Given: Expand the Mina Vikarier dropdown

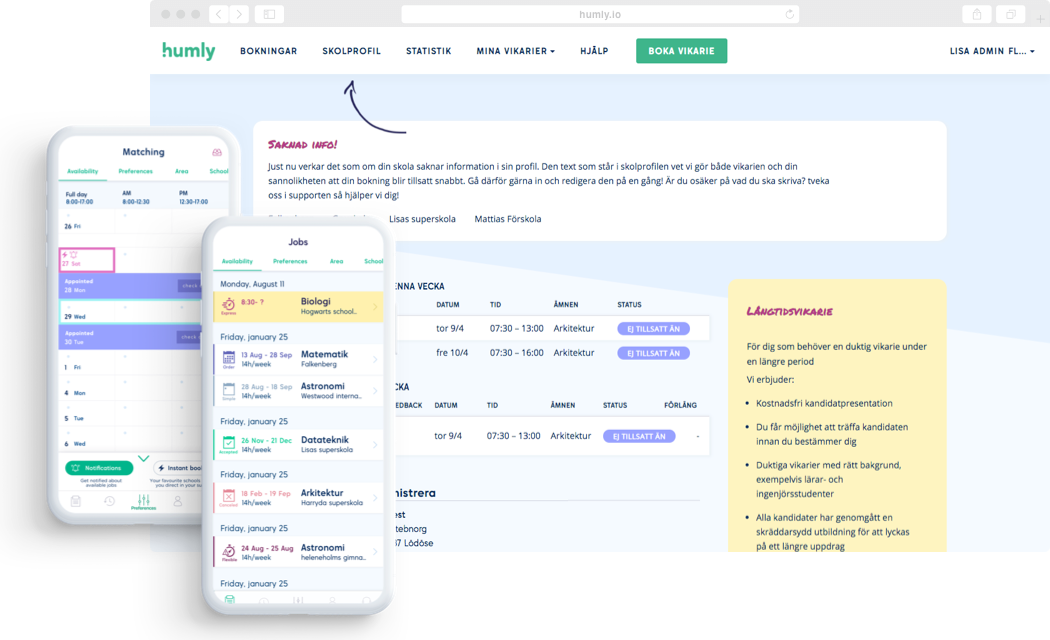Looking at the screenshot, I should [x=516, y=51].
